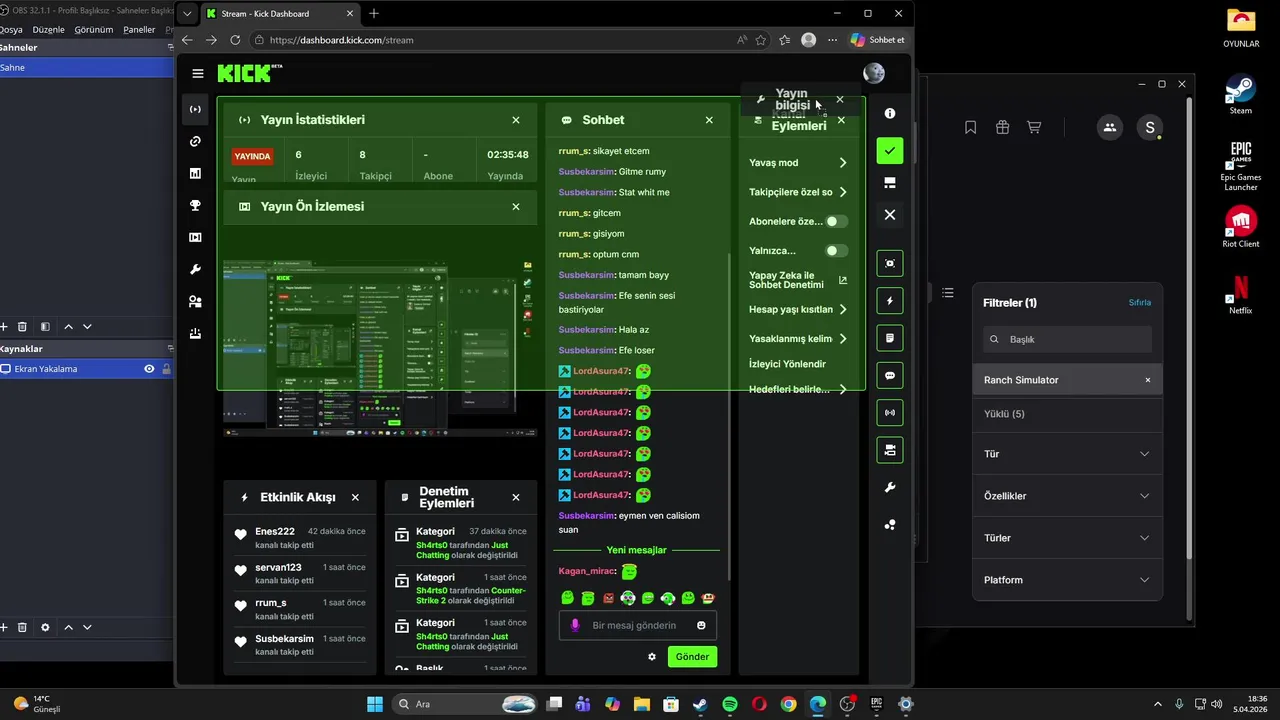Screen dimensions: 1280x720
Task: Toggle the camera preview widget in right toolbar
Action: pyautogui.click(x=890, y=449)
